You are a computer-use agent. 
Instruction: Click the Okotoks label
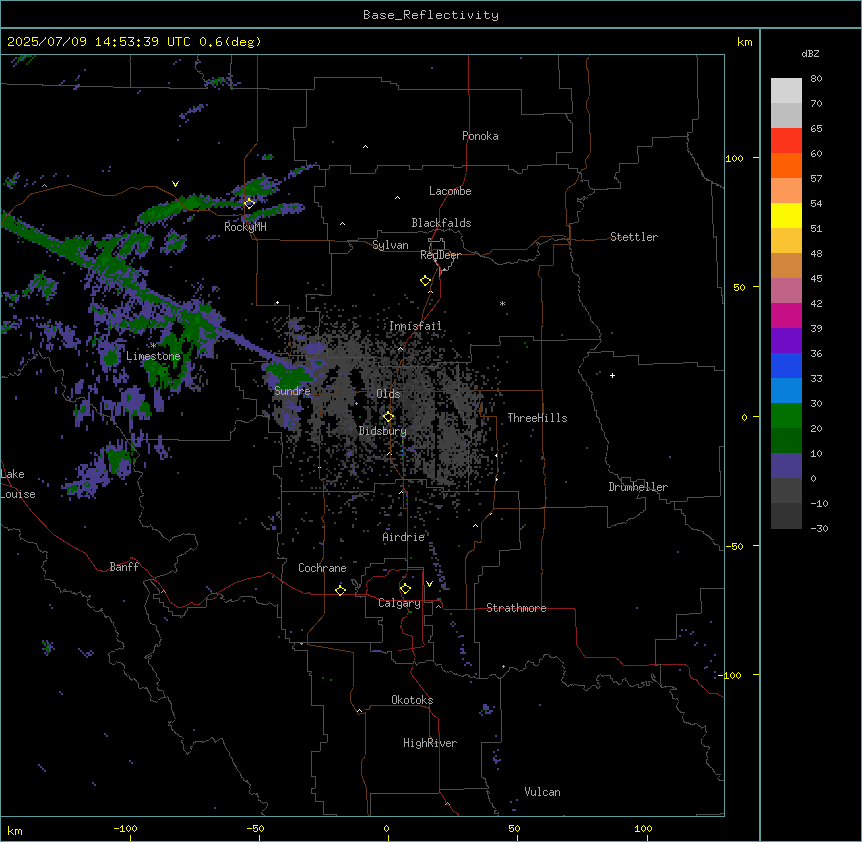click(x=412, y=700)
